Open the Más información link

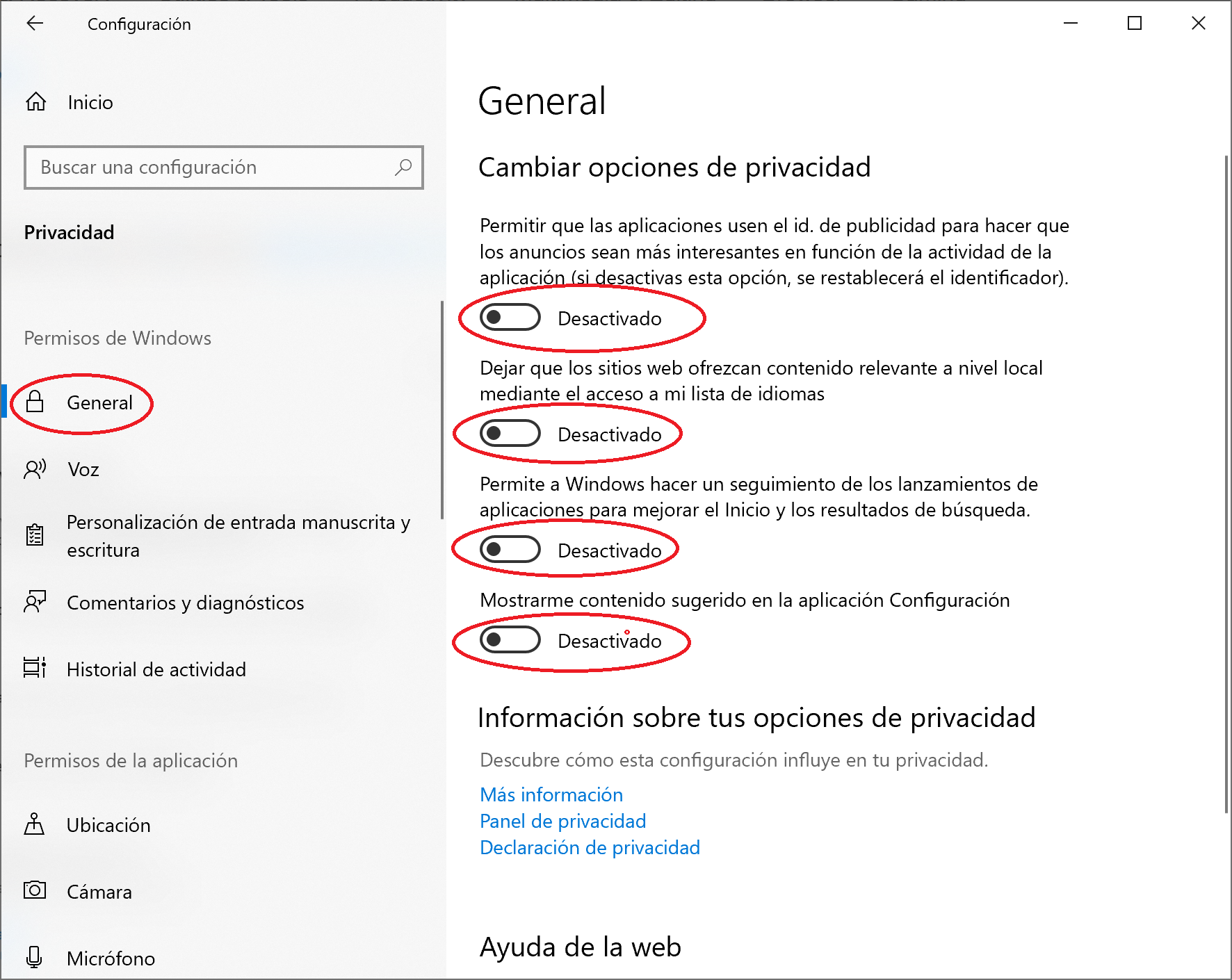551,794
